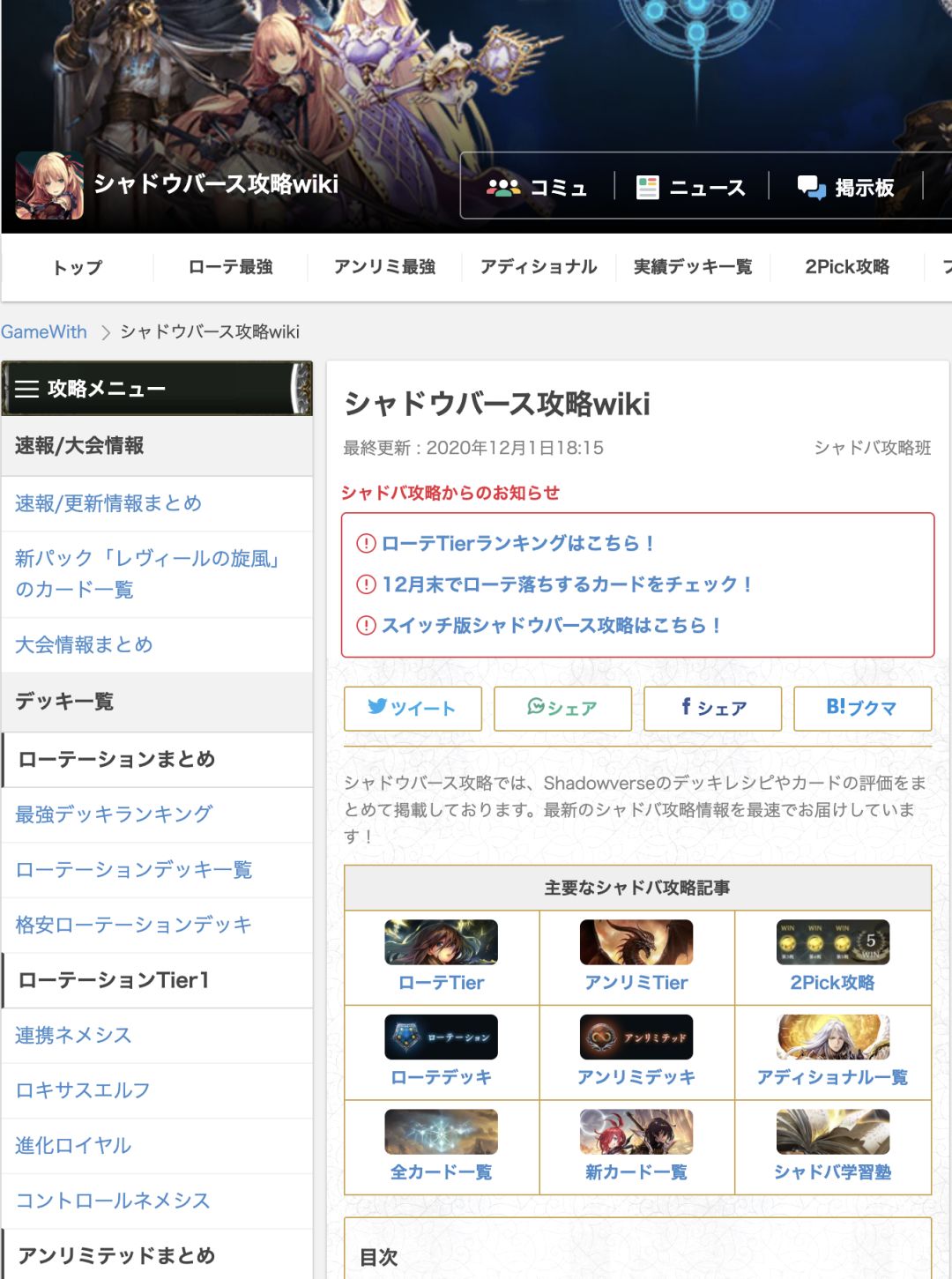Click the Hatena B! icon on ブクマ
The height and width of the screenshot is (1279, 952).
coord(836,707)
